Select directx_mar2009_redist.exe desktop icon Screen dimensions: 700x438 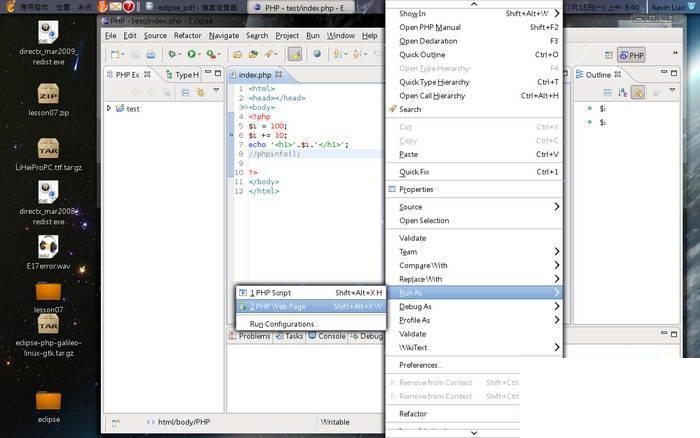[x=48, y=44]
